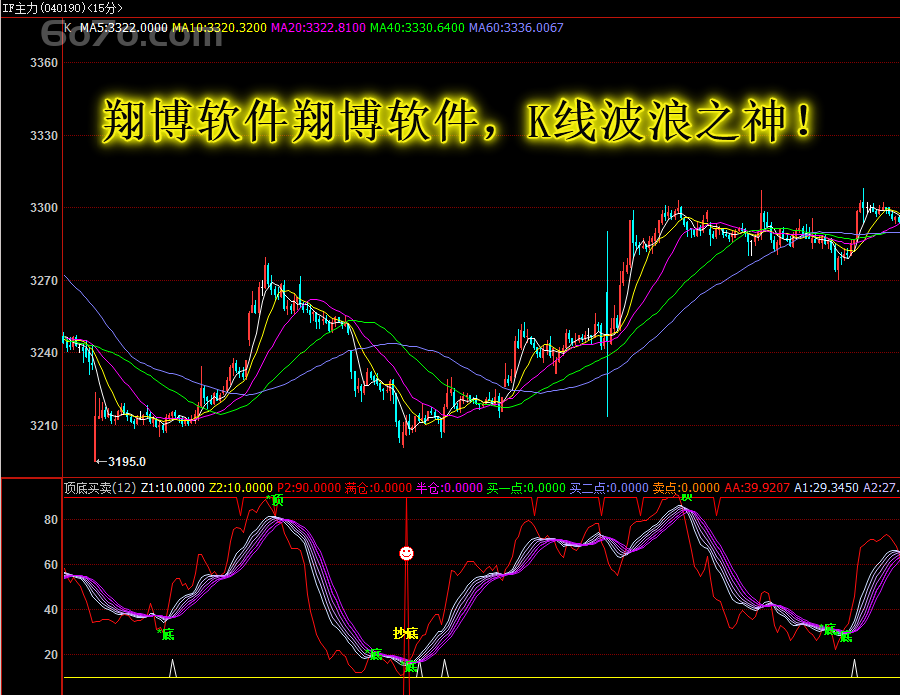Click the green *顶 marker below Z2

coord(275,500)
